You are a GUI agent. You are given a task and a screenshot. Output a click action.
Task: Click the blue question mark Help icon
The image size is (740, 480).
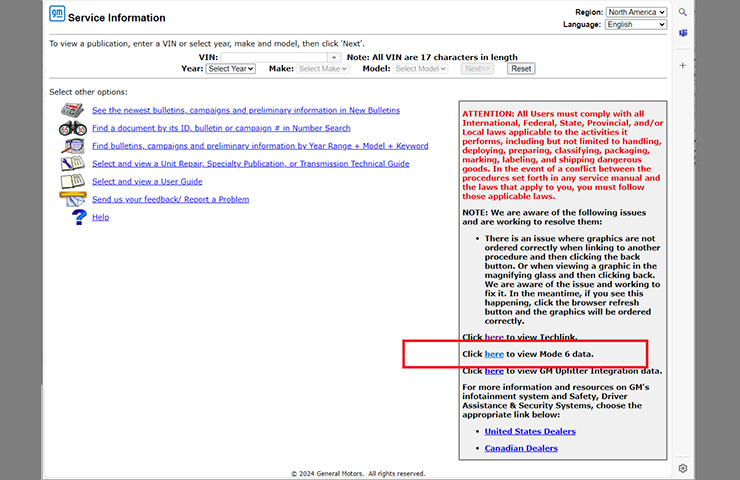(x=79, y=217)
